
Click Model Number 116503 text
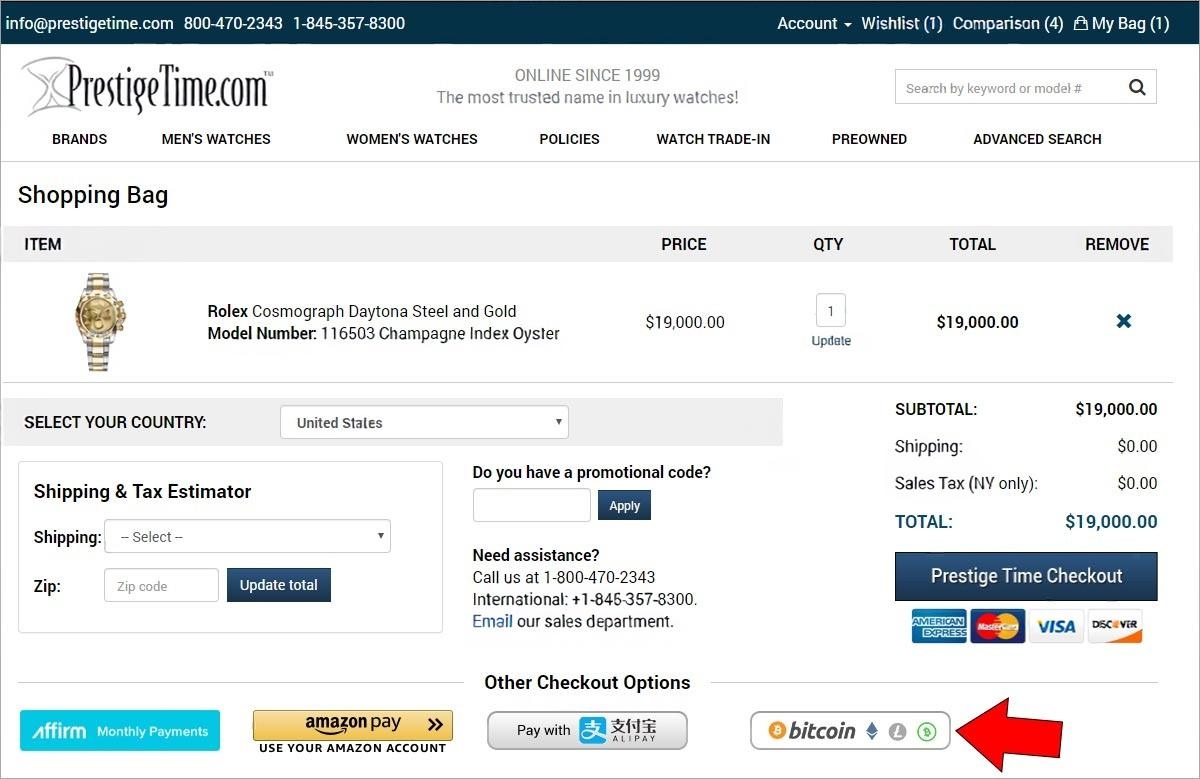click(383, 333)
